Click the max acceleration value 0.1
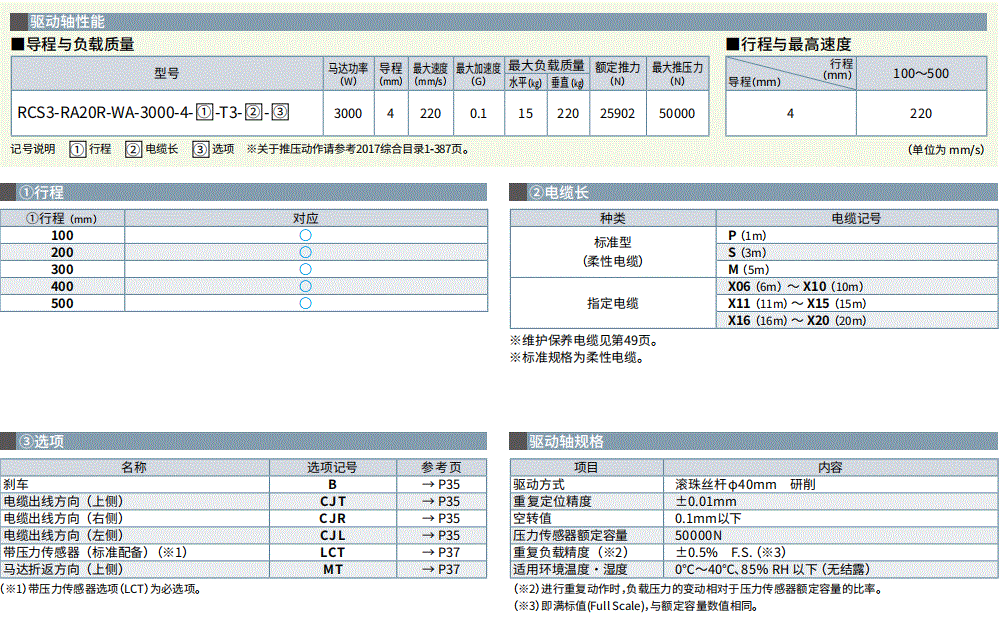The image size is (1001, 620). (x=478, y=114)
